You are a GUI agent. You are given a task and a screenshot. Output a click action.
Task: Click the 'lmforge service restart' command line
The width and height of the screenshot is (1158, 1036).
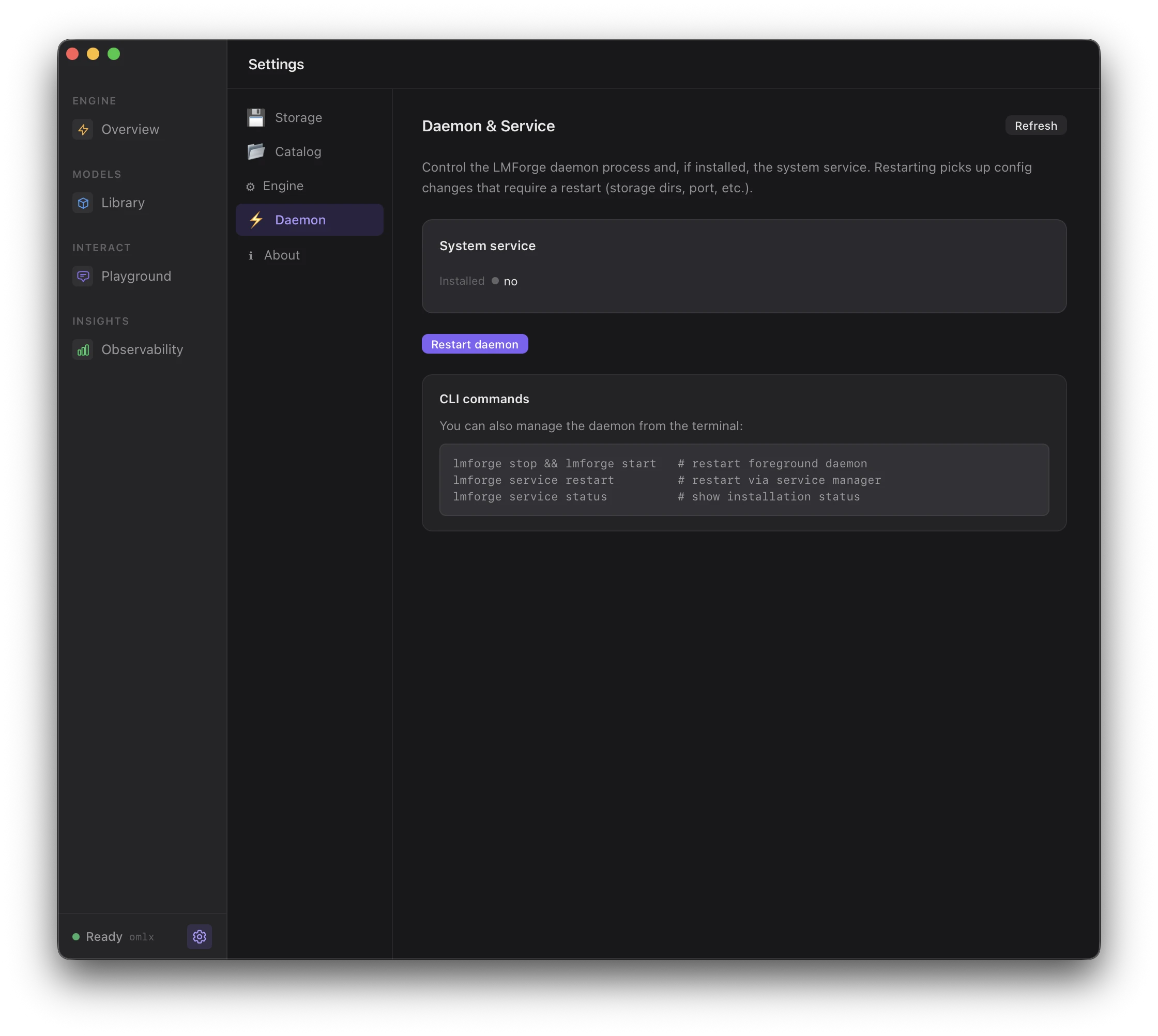pos(534,480)
